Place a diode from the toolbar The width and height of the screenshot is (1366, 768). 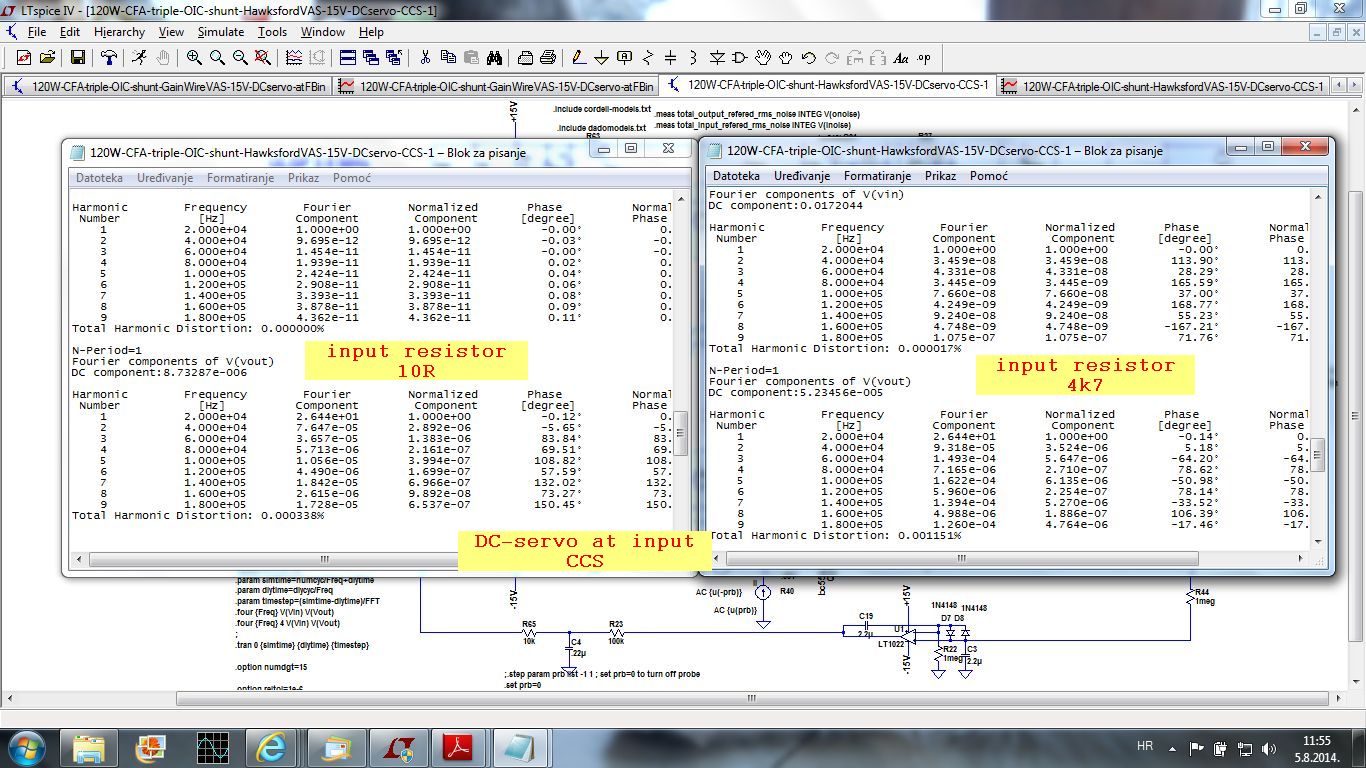tap(717, 57)
